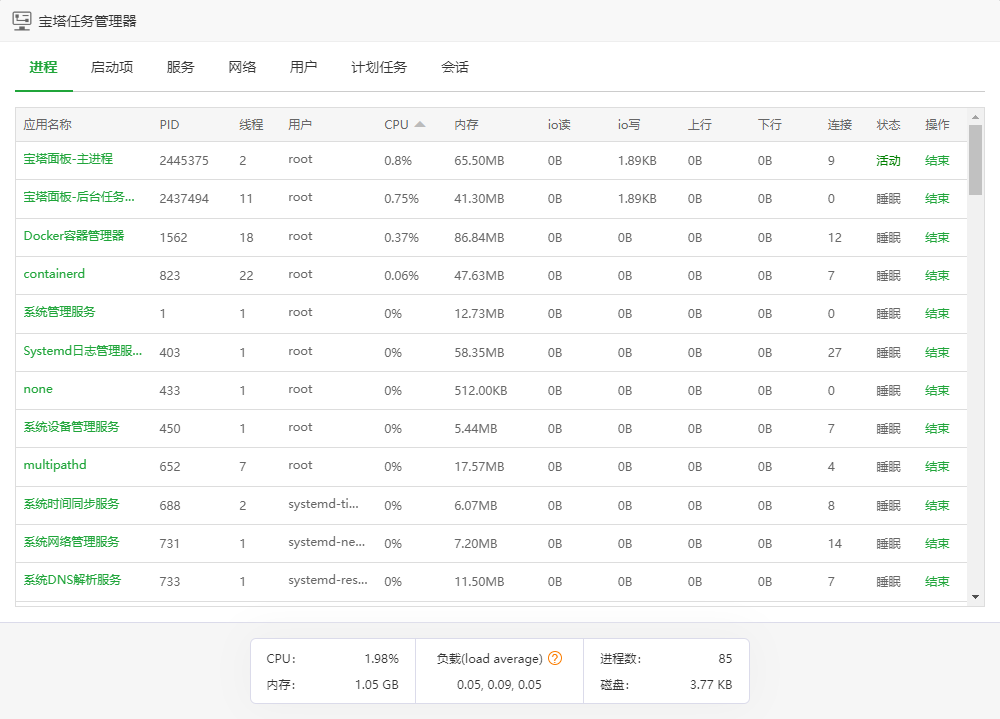Click the systemd-ne... user cell

coord(327,542)
